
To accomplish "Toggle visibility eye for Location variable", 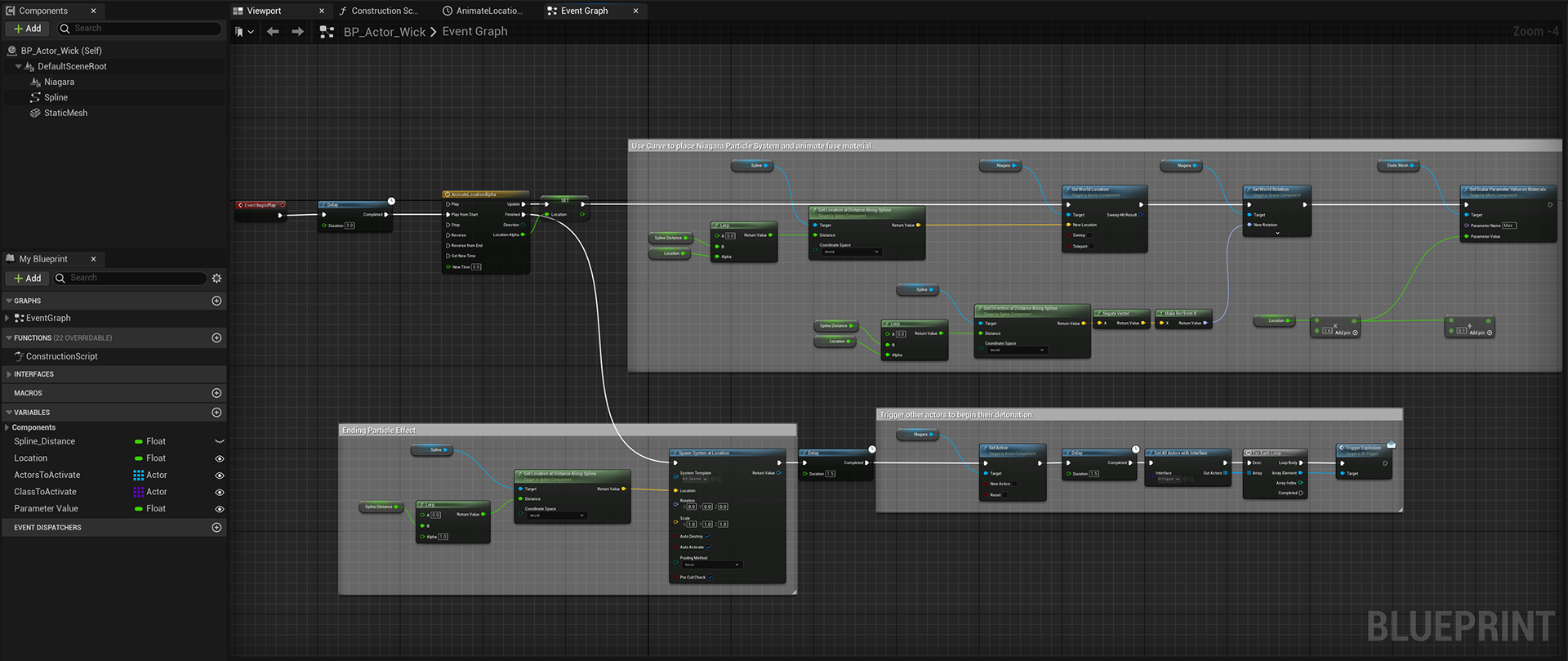I will pyautogui.click(x=219, y=458).
